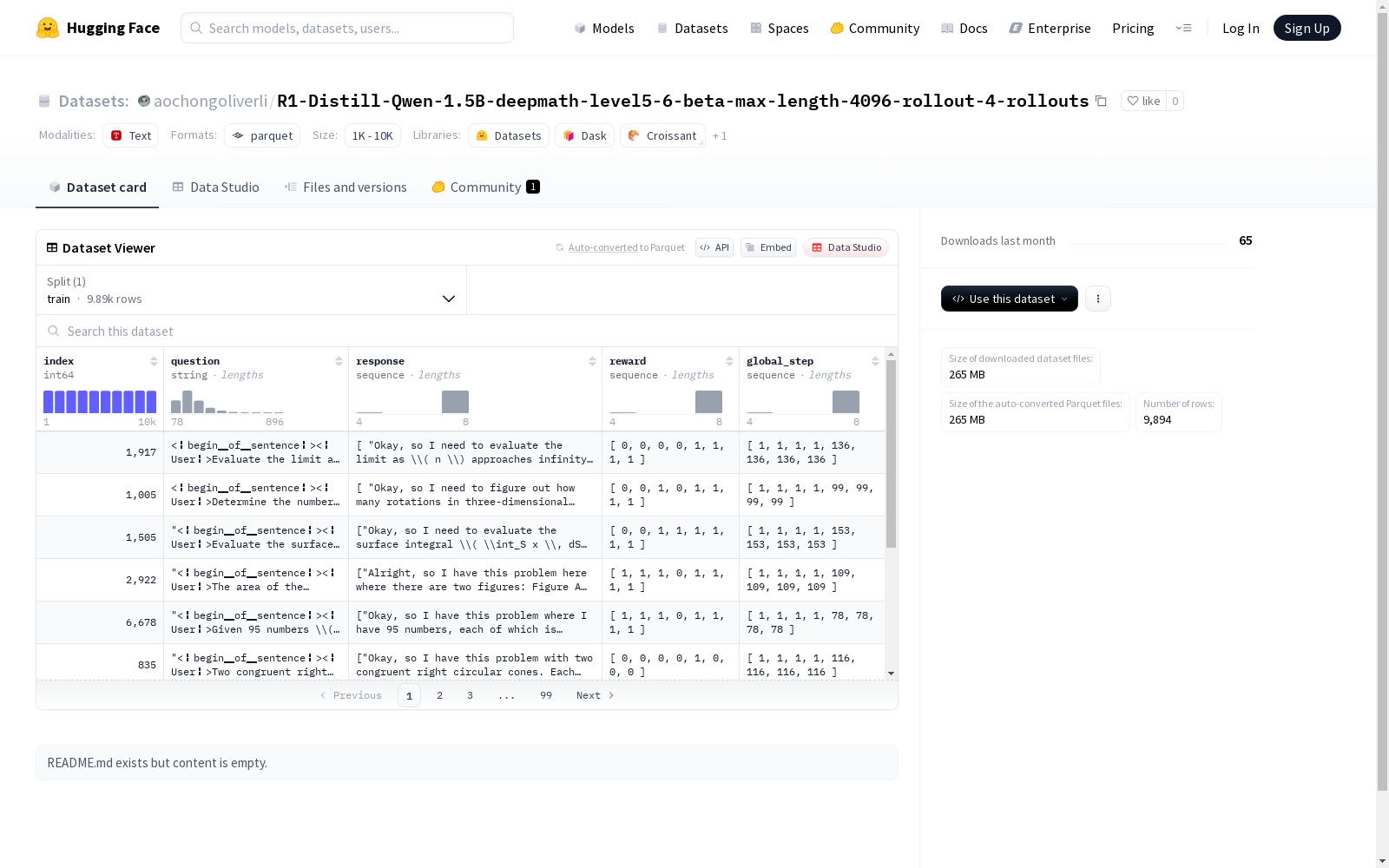Click the heart like button

[x=1143, y=101]
